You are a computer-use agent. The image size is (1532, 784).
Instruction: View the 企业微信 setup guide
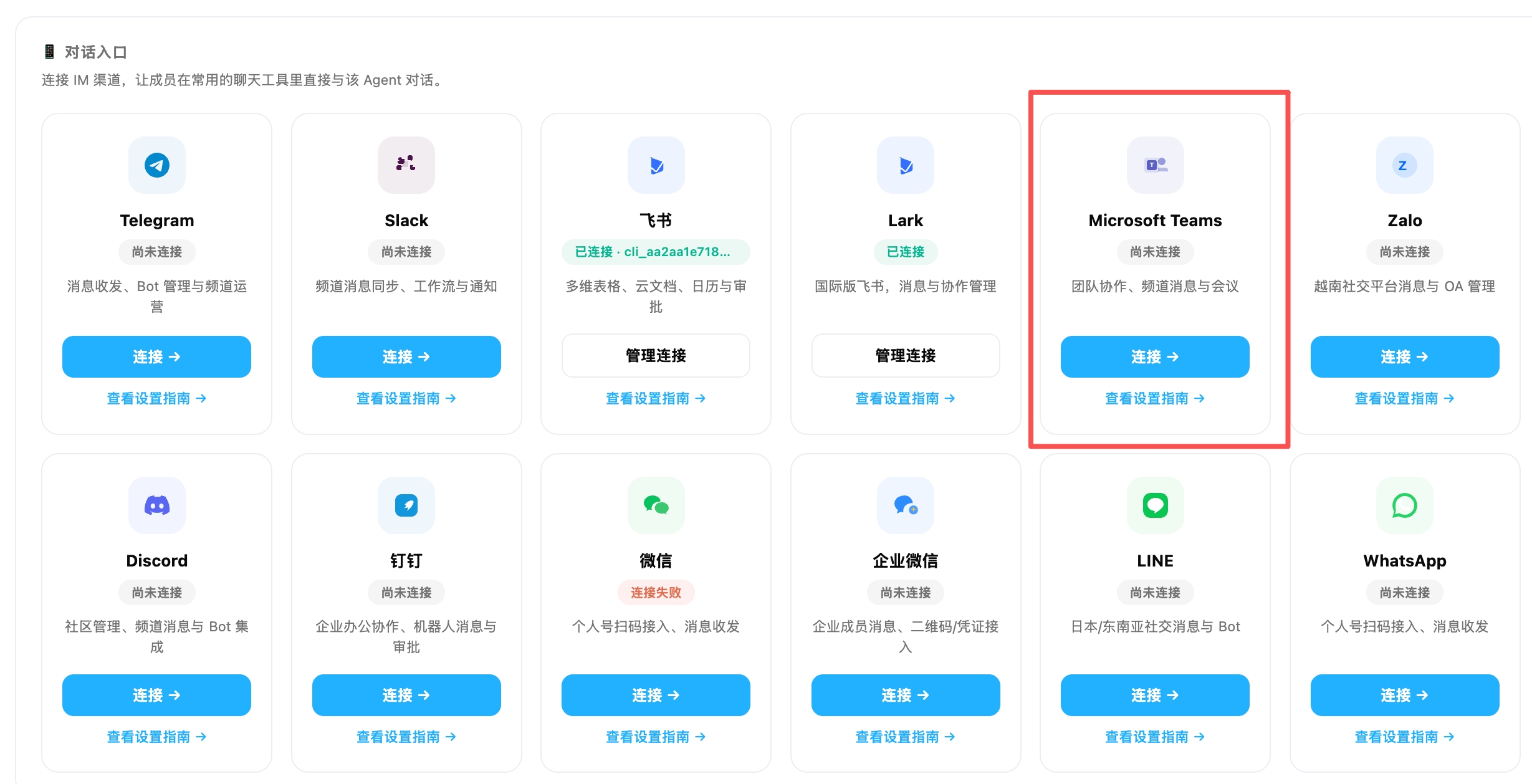point(906,737)
